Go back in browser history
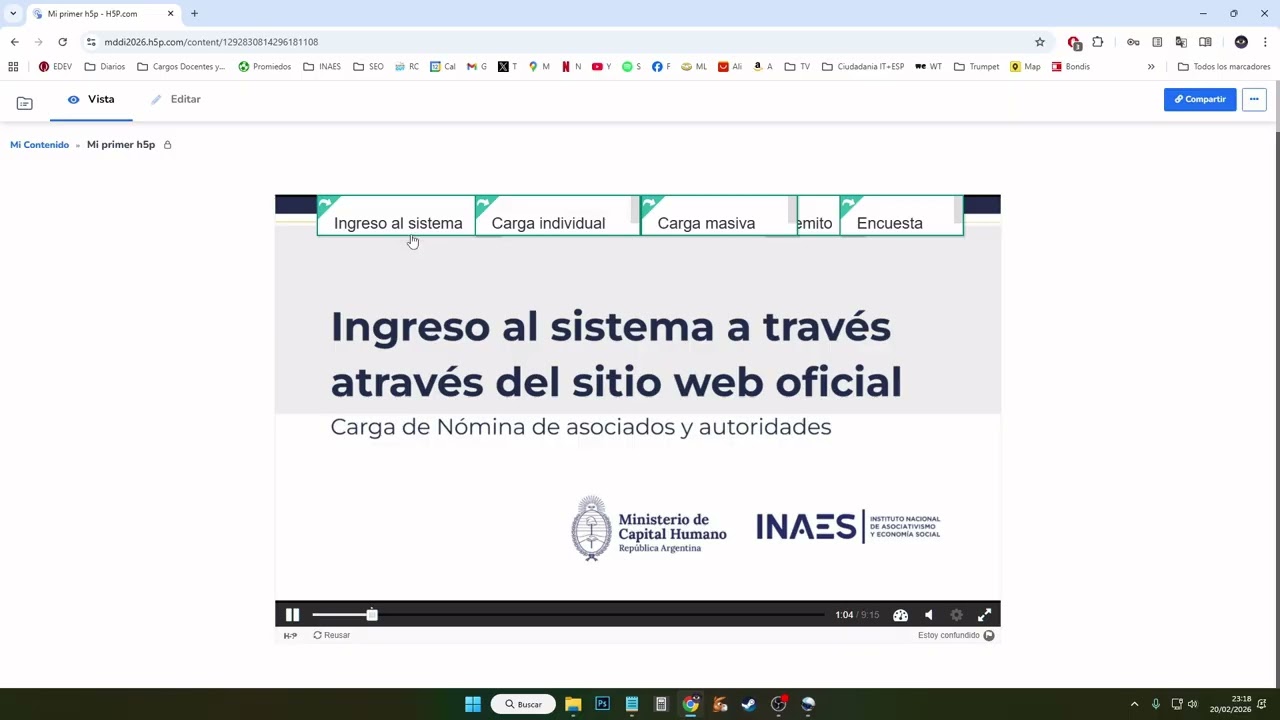Viewport: 1280px width, 720px height. point(14,42)
